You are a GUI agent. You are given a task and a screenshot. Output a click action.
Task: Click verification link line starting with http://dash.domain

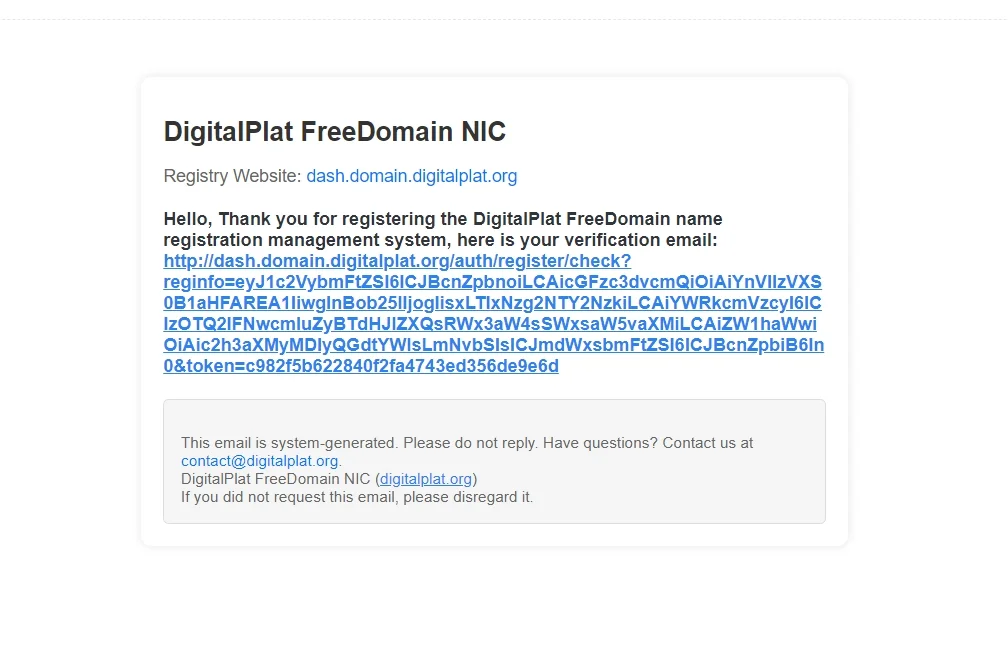[397, 261]
